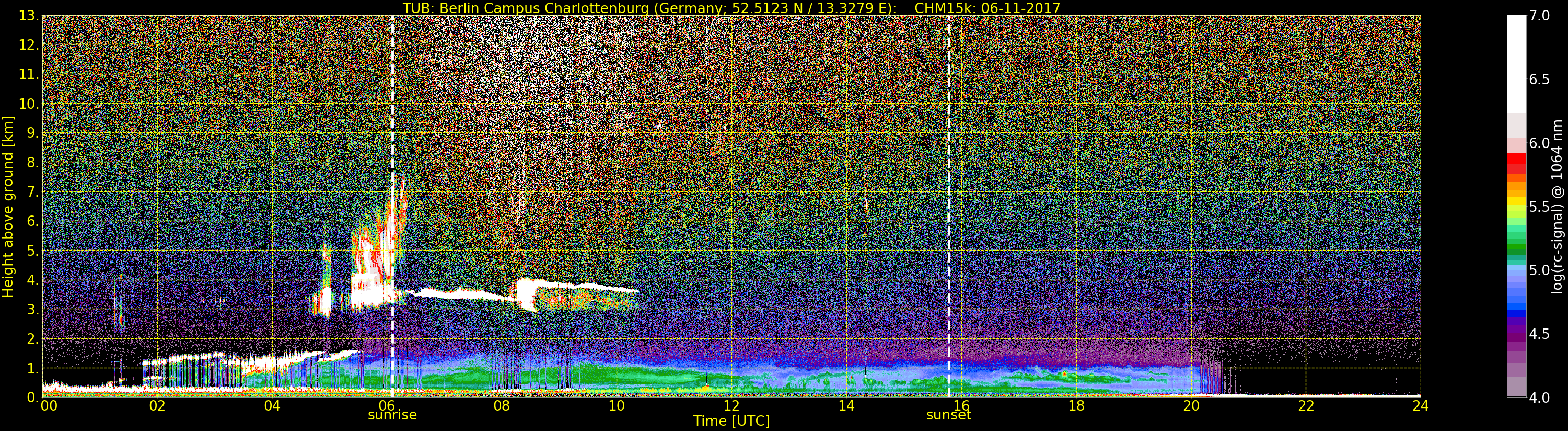The image size is (1568, 431).
Task: Click the '13.' tick on the height axis
Action: click(28, 16)
